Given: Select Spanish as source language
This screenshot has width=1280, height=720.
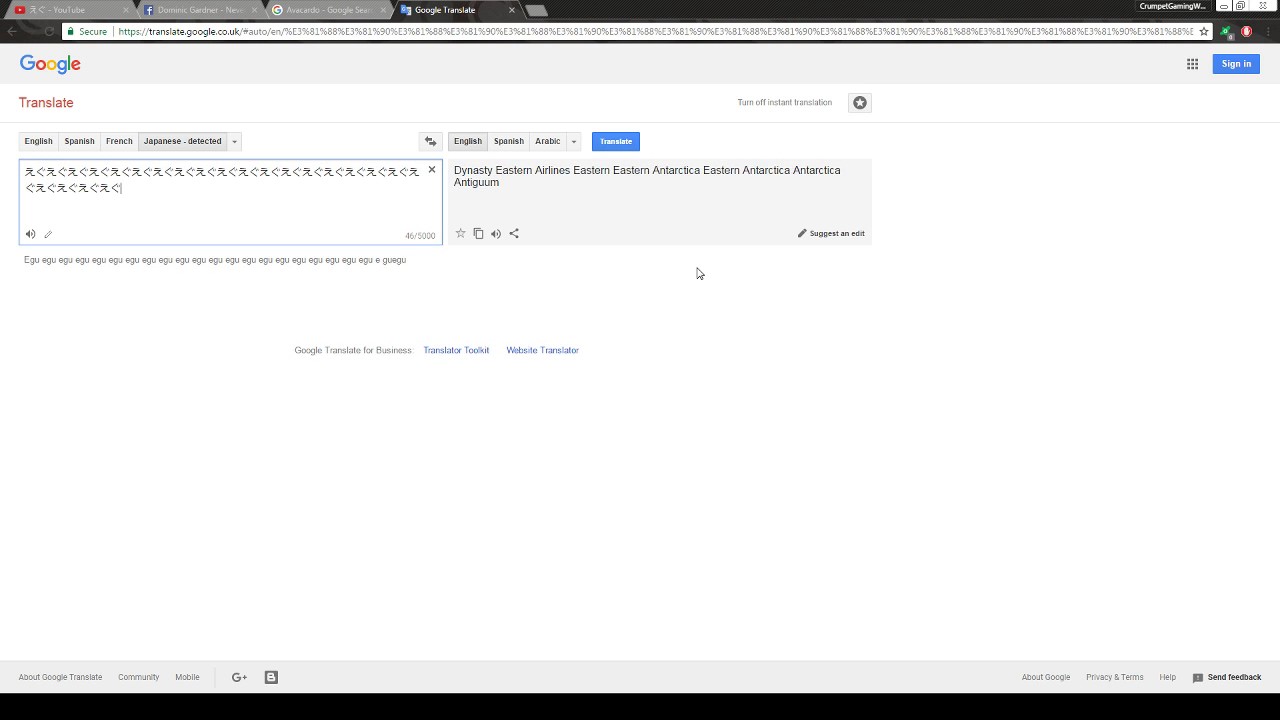Looking at the screenshot, I should pos(79,141).
